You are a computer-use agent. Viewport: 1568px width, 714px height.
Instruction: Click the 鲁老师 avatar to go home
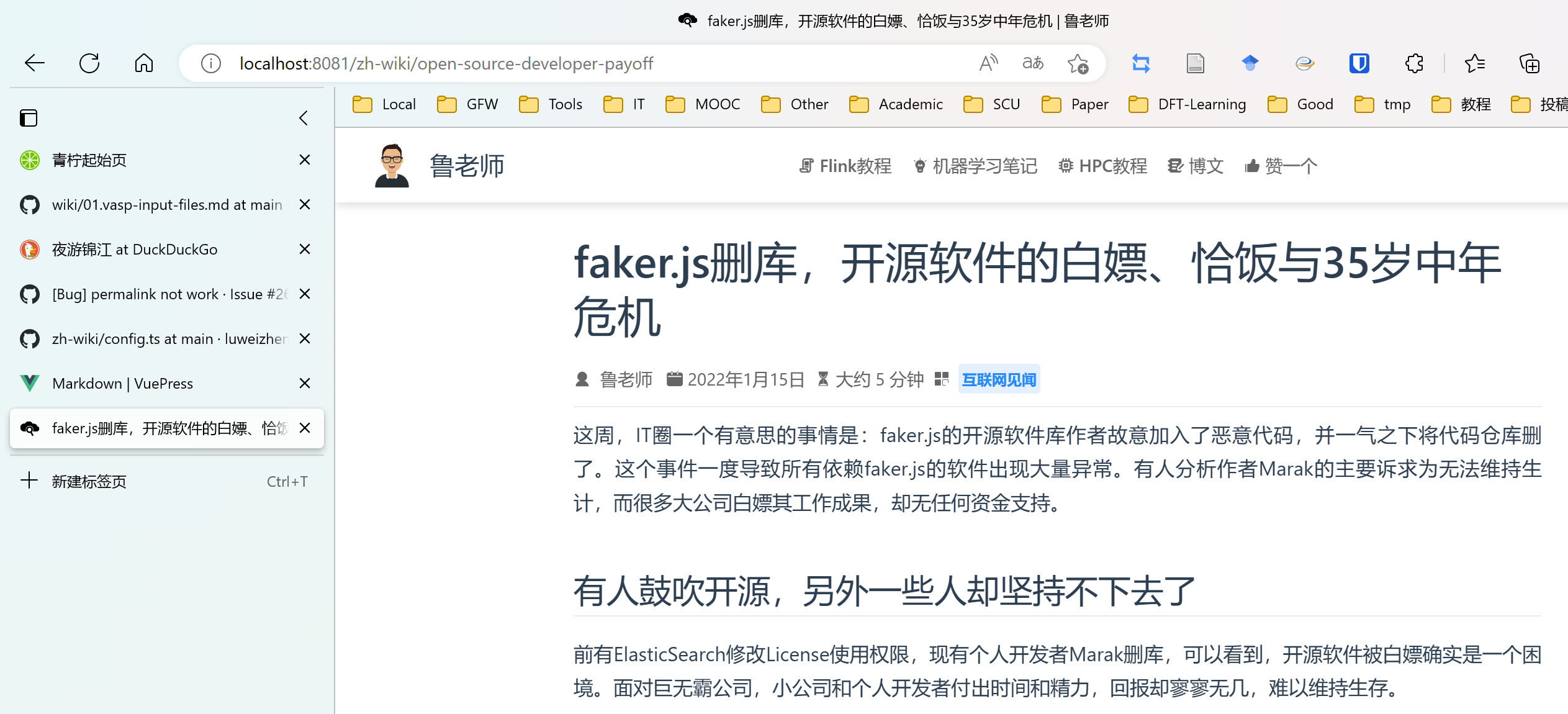391,165
